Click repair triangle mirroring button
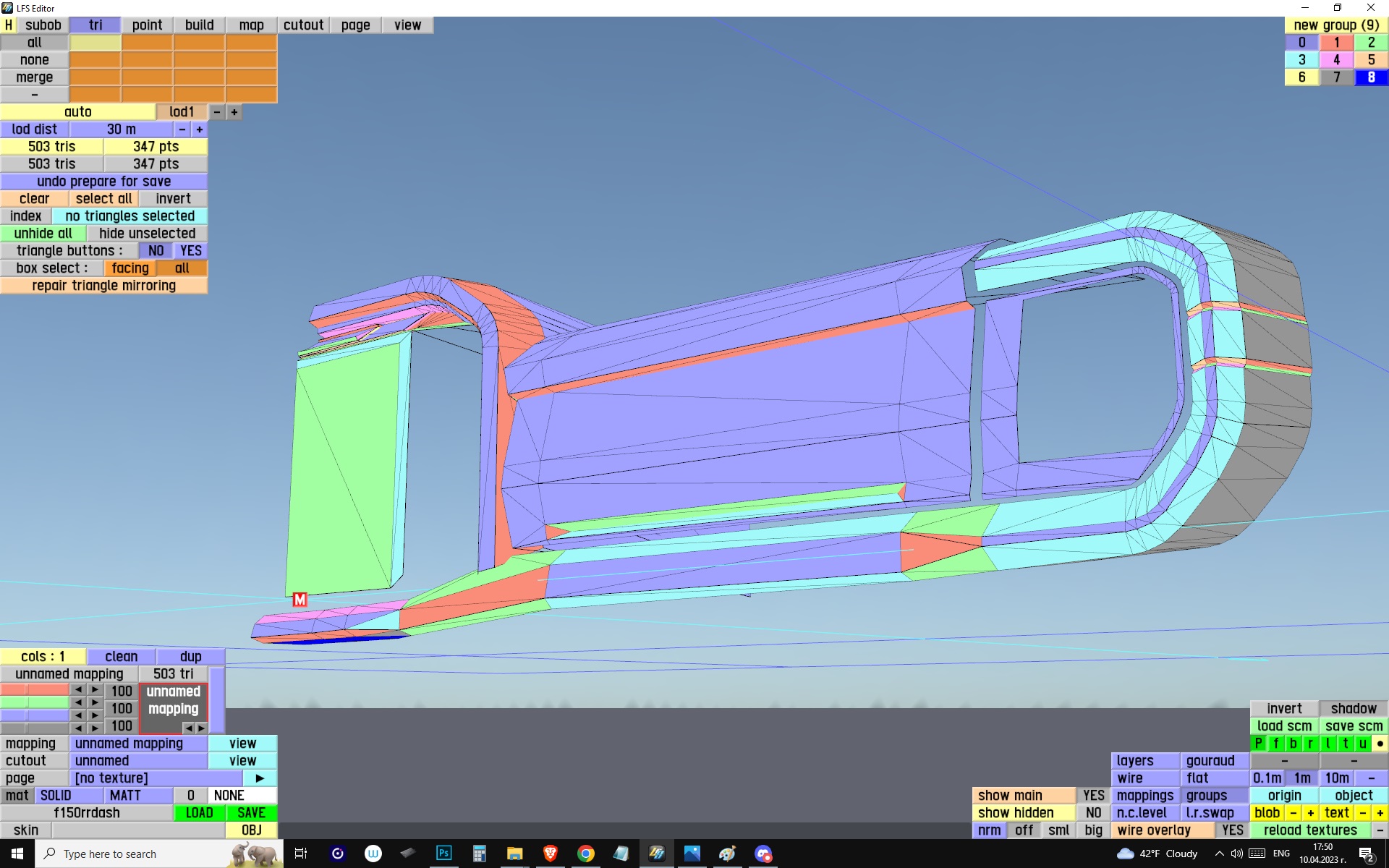The image size is (1389, 868). (x=103, y=286)
